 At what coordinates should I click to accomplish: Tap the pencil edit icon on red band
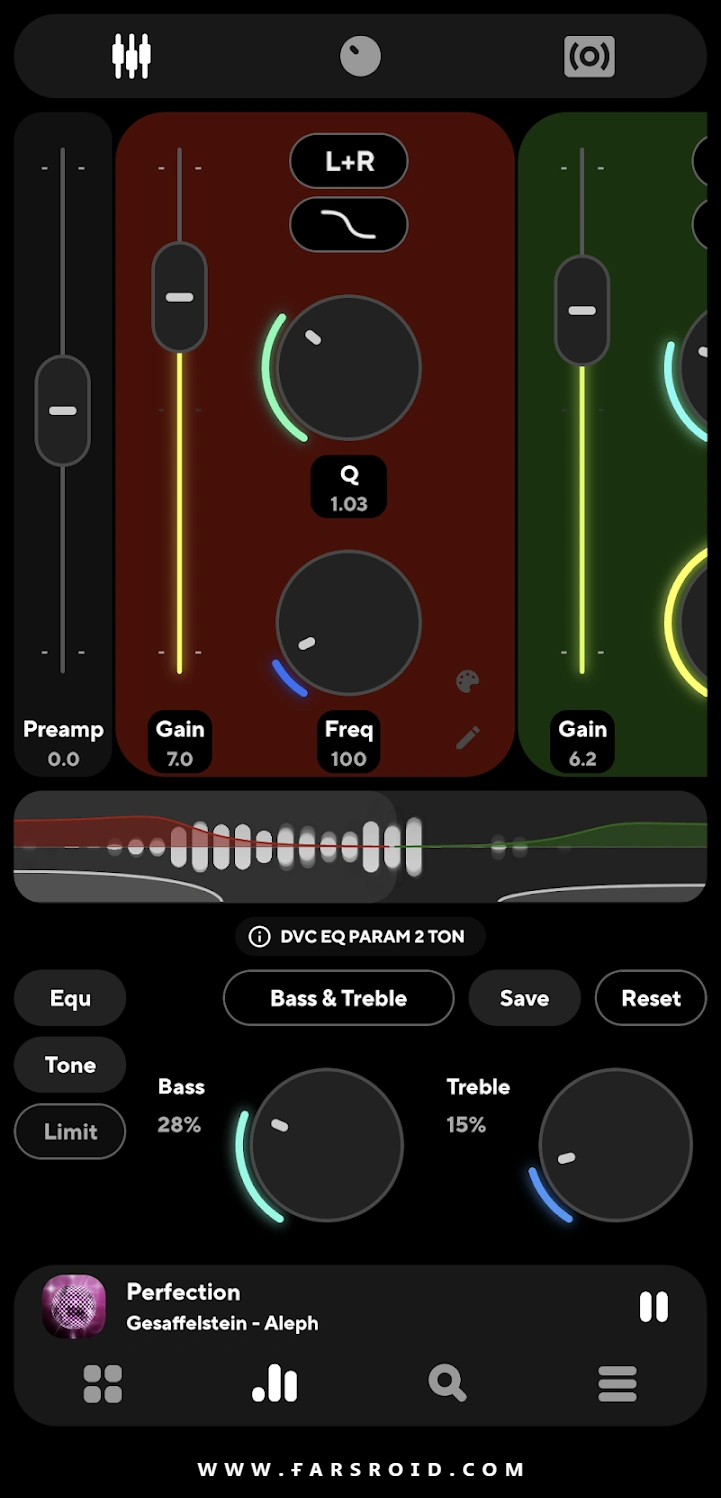pos(467,738)
